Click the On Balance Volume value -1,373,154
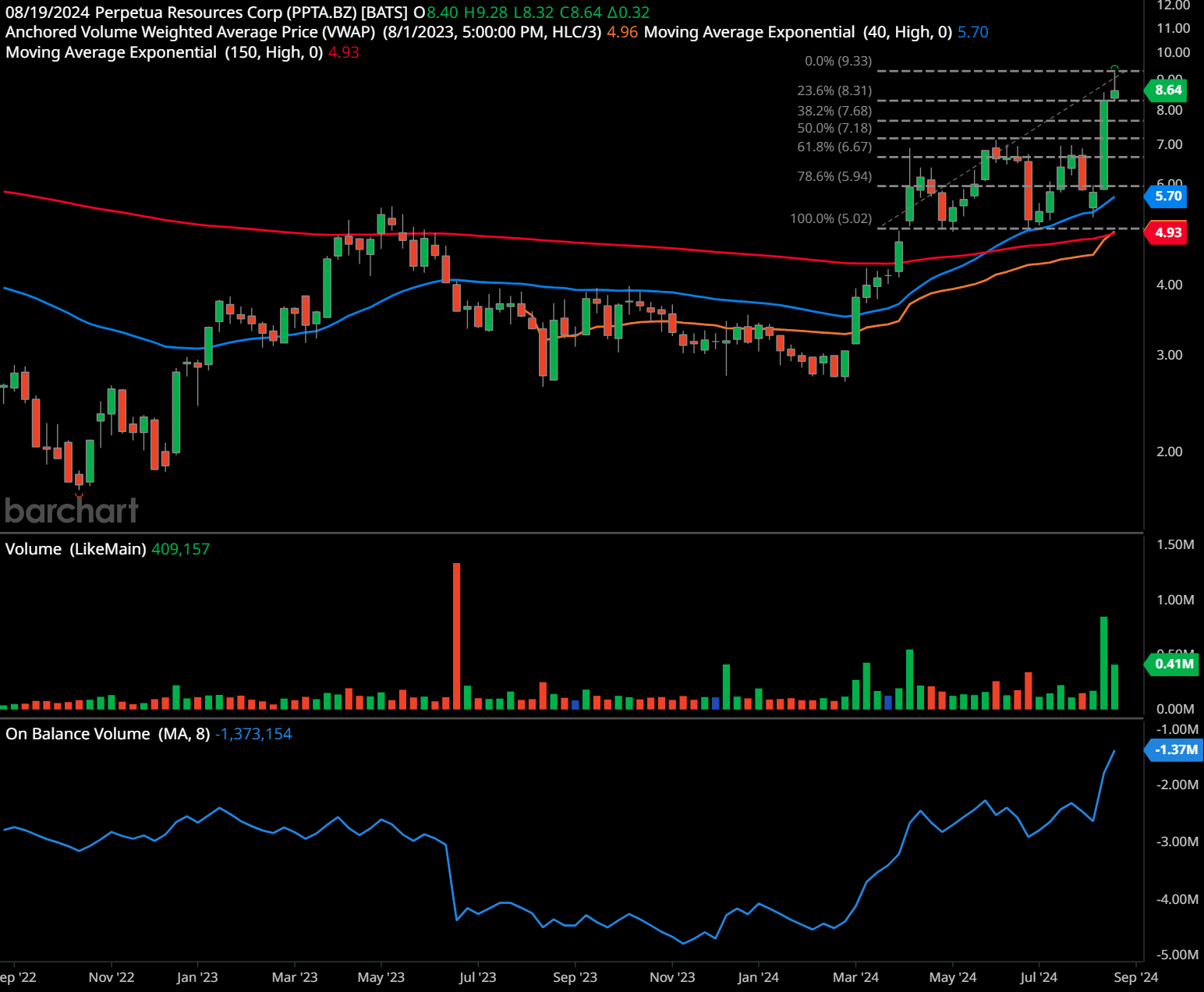This screenshot has height=992, width=1204. [x=253, y=734]
